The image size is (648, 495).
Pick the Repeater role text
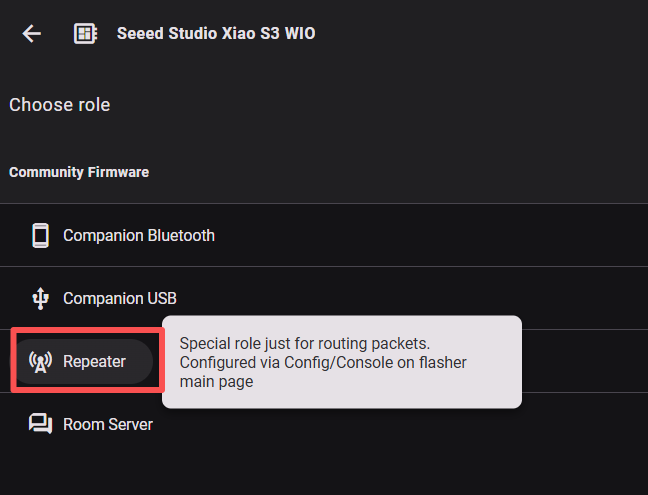click(x=94, y=361)
